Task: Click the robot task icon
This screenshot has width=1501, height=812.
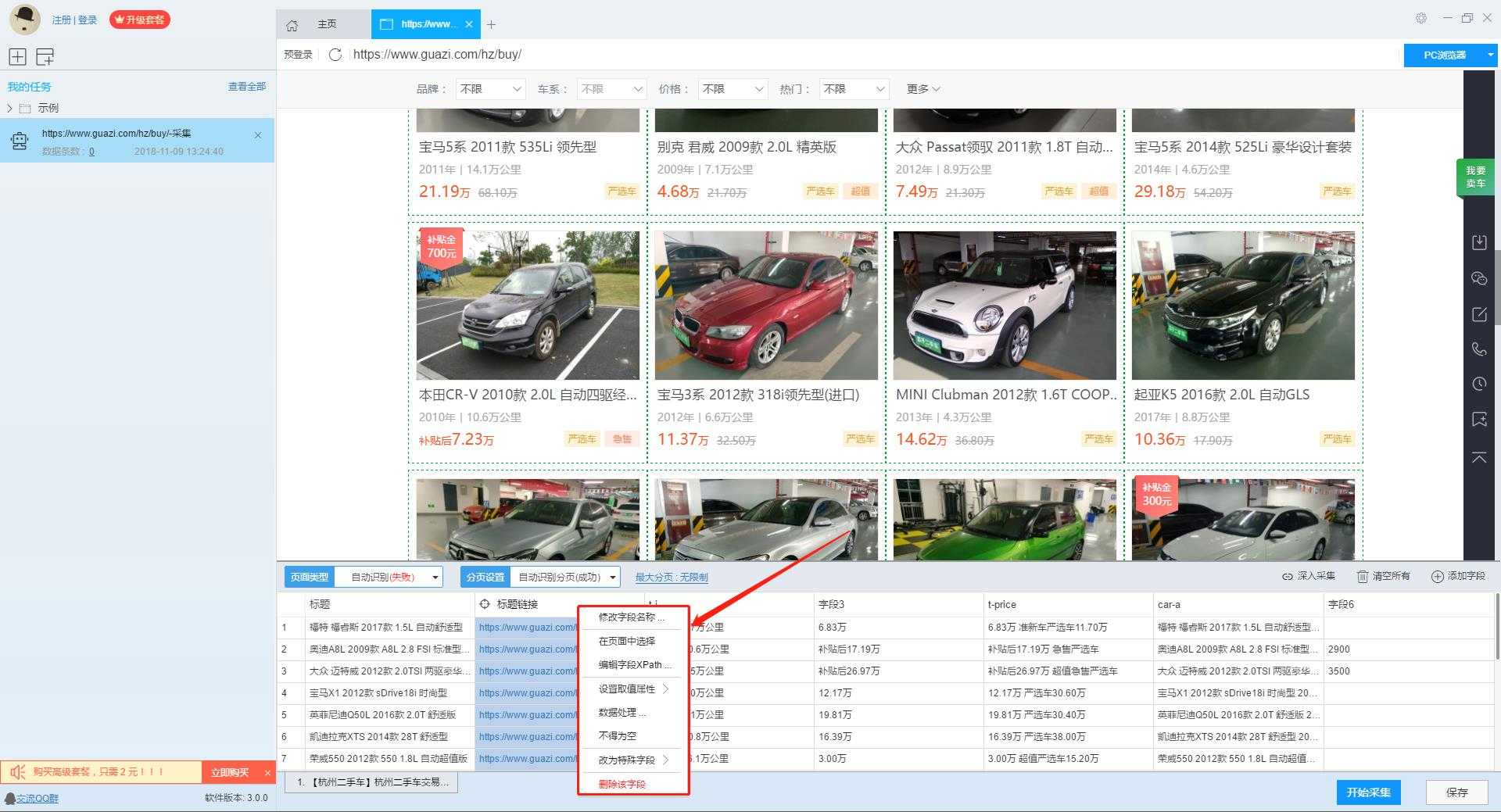Action: [x=20, y=141]
